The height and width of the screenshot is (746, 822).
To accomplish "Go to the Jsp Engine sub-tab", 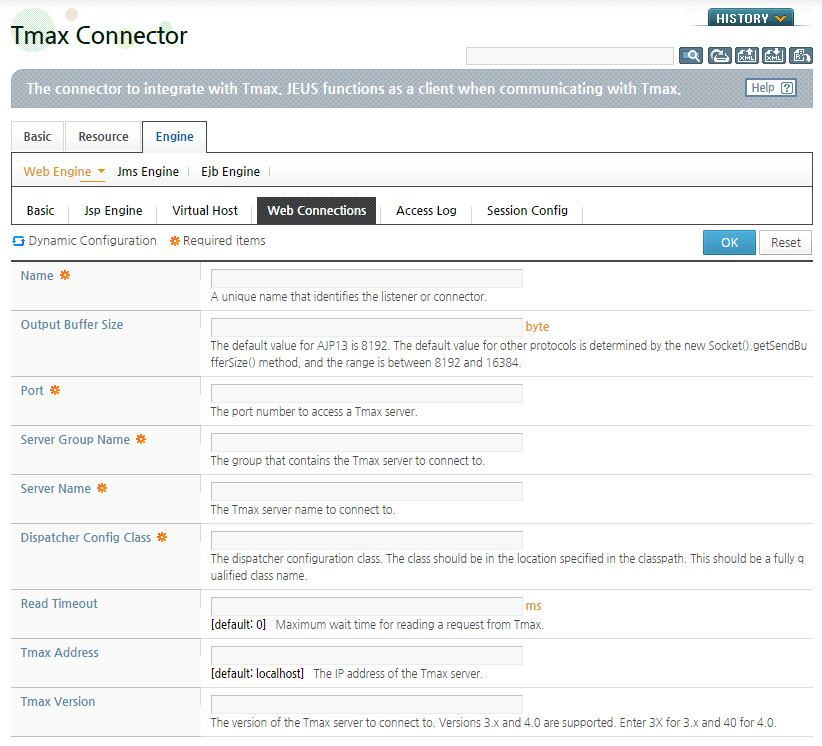I will 113,210.
